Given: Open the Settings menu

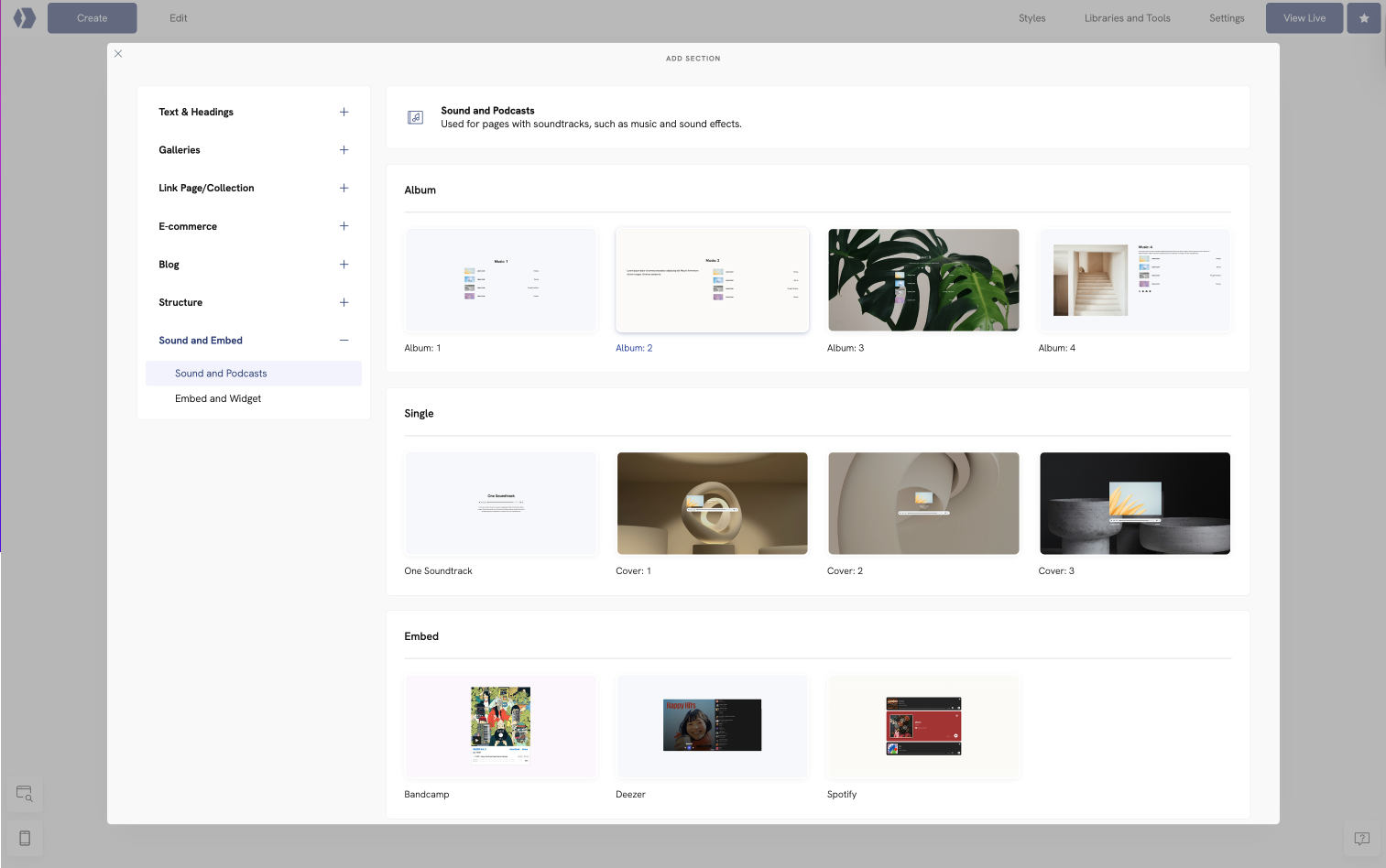Looking at the screenshot, I should [1226, 17].
